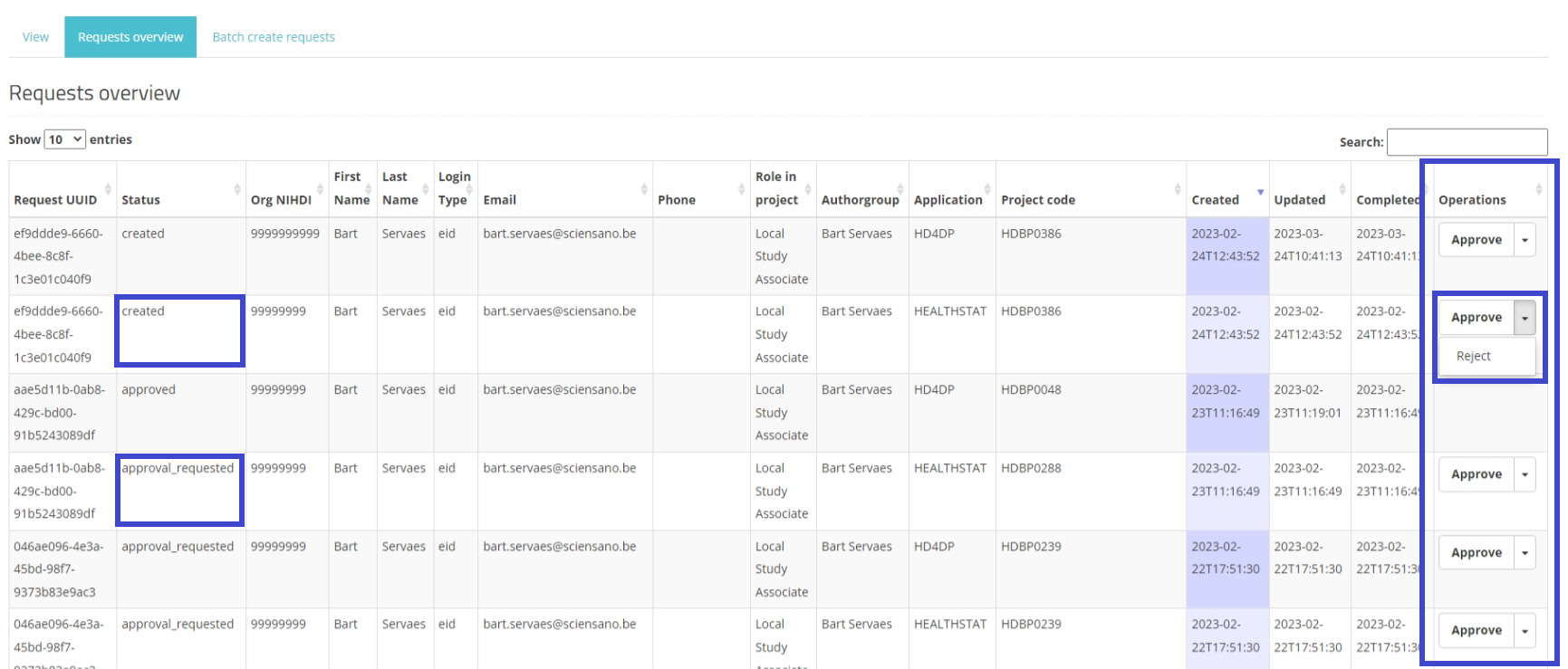Sort by Email column header
Viewport: 1568px width, 669px height.
coord(499,200)
